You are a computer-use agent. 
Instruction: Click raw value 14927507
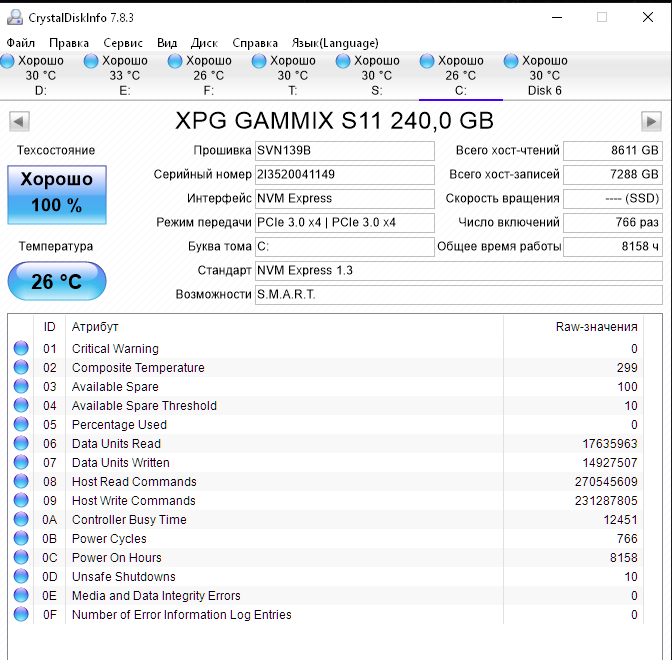[x=609, y=463]
